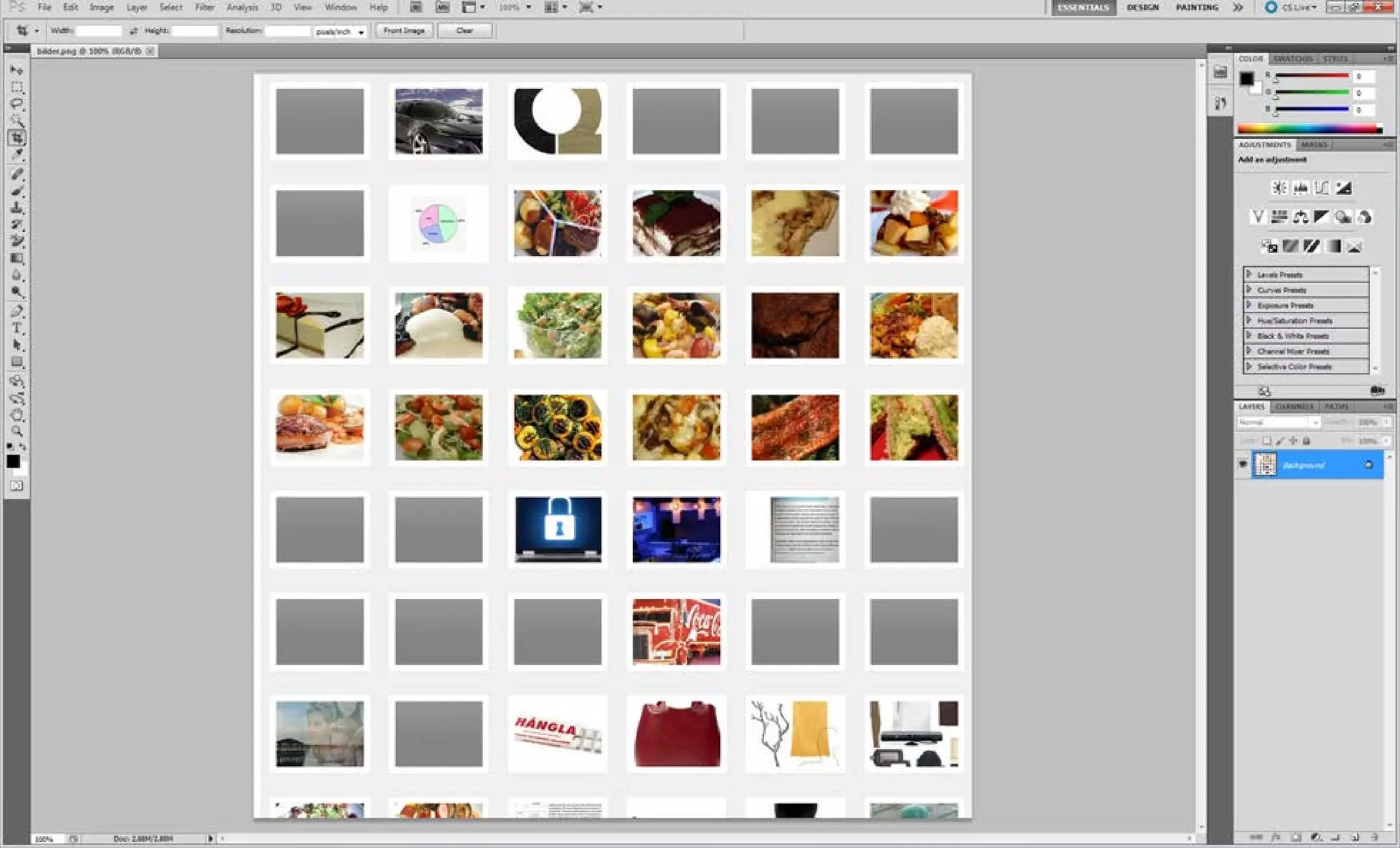Expand Hue/Saturation Presets
This screenshot has width=1400, height=848.
pos(1249,320)
